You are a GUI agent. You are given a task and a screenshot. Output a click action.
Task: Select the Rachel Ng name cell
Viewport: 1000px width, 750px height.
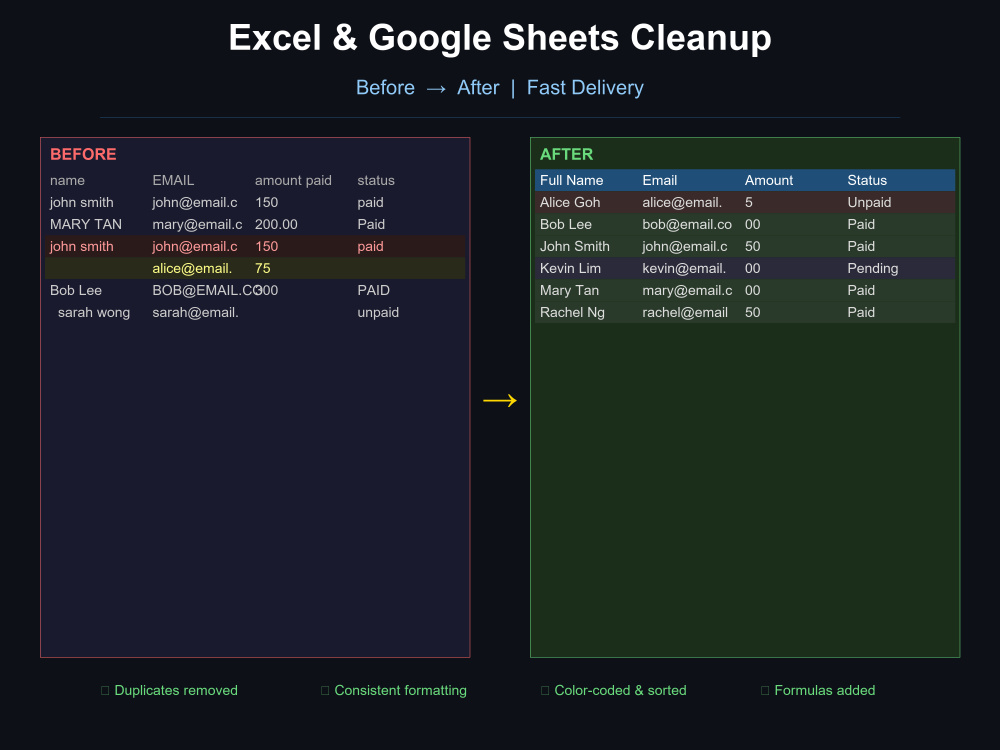click(x=572, y=312)
